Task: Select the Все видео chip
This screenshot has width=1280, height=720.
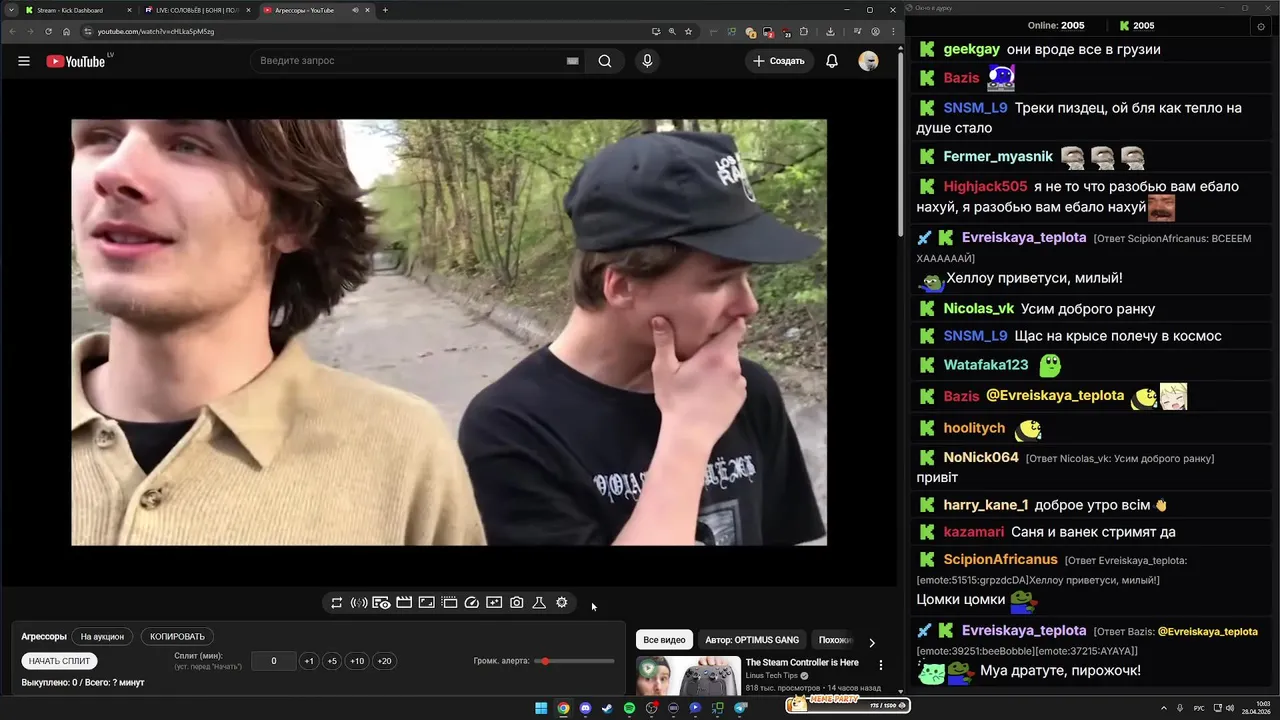Action: point(664,640)
